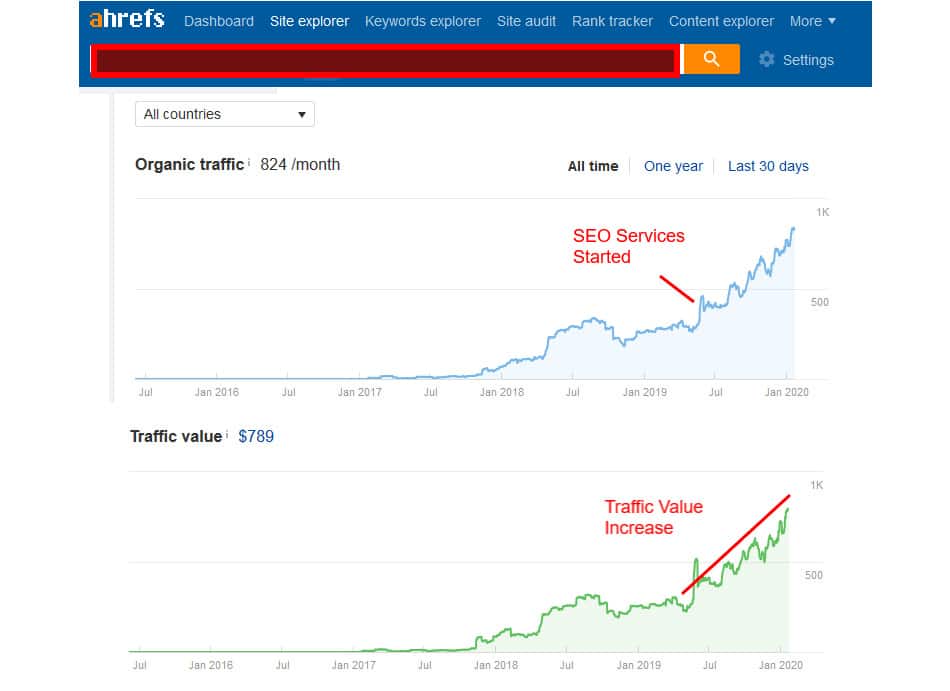Click info icon beside Traffic value
Viewport: 950px width, 691px height.
point(227,434)
